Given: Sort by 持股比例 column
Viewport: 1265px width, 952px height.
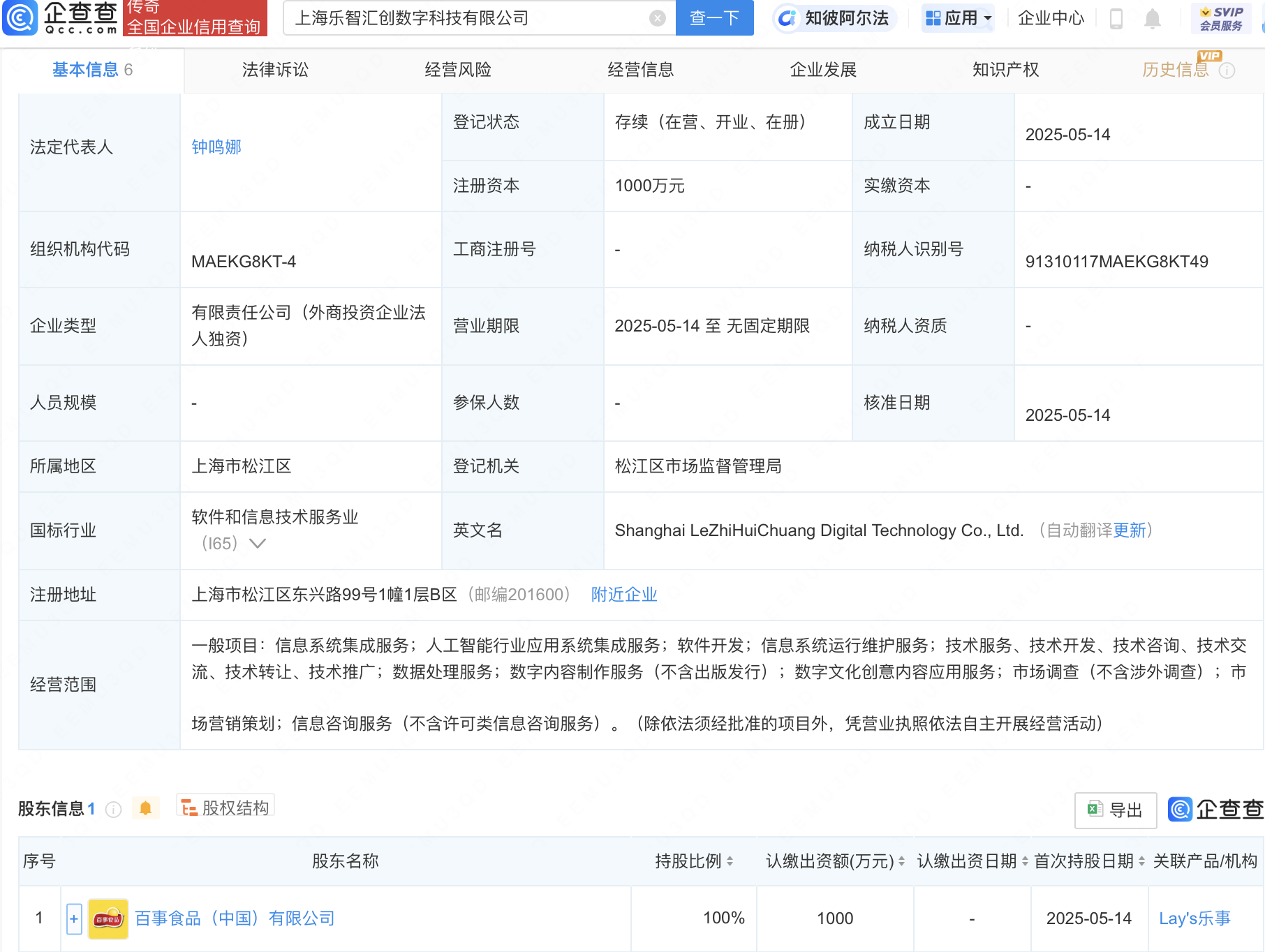Looking at the screenshot, I should coord(730,861).
